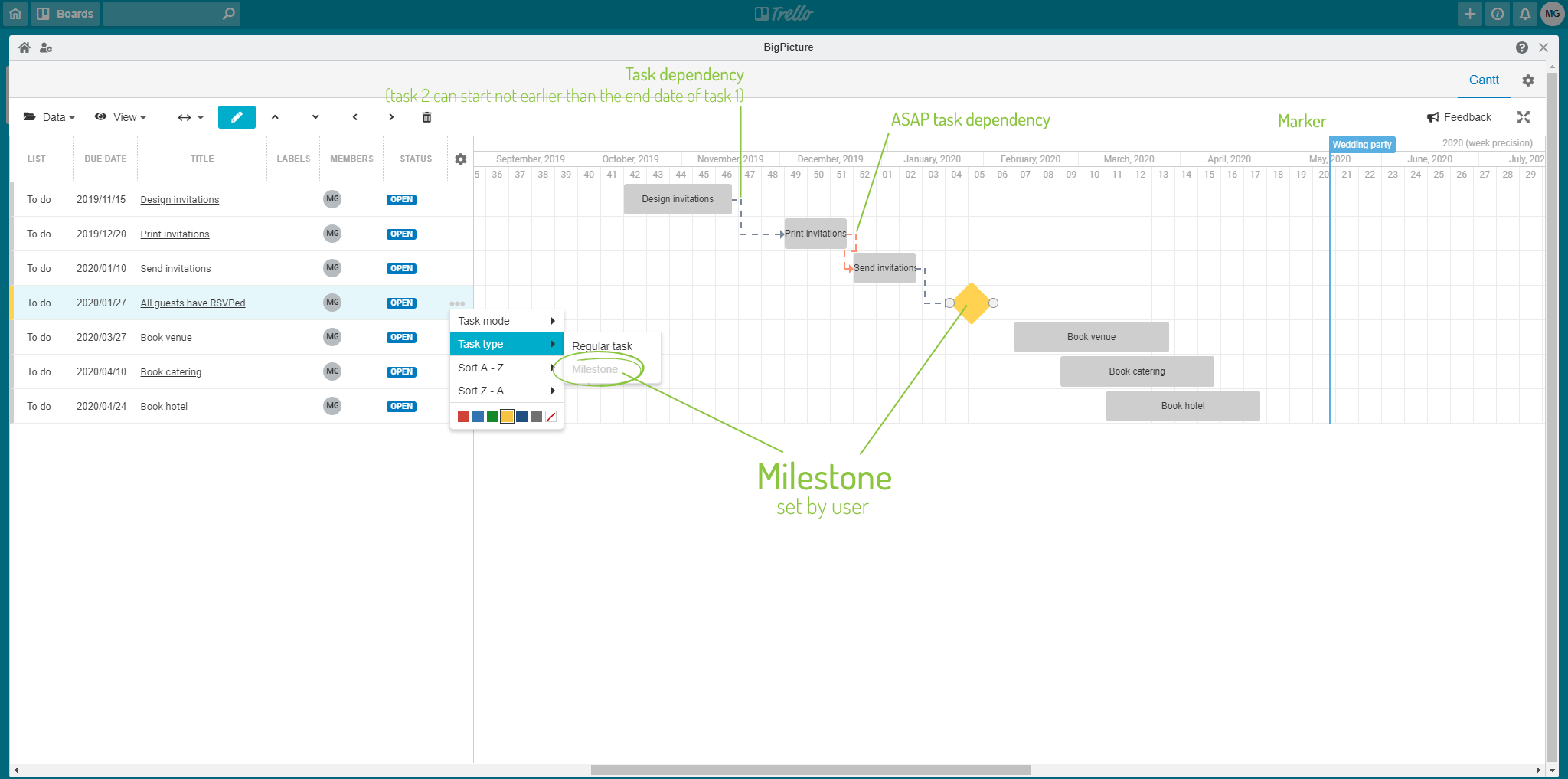The height and width of the screenshot is (779, 1568).
Task: Open the Book catering link
Action: pyautogui.click(x=171, y=372)
